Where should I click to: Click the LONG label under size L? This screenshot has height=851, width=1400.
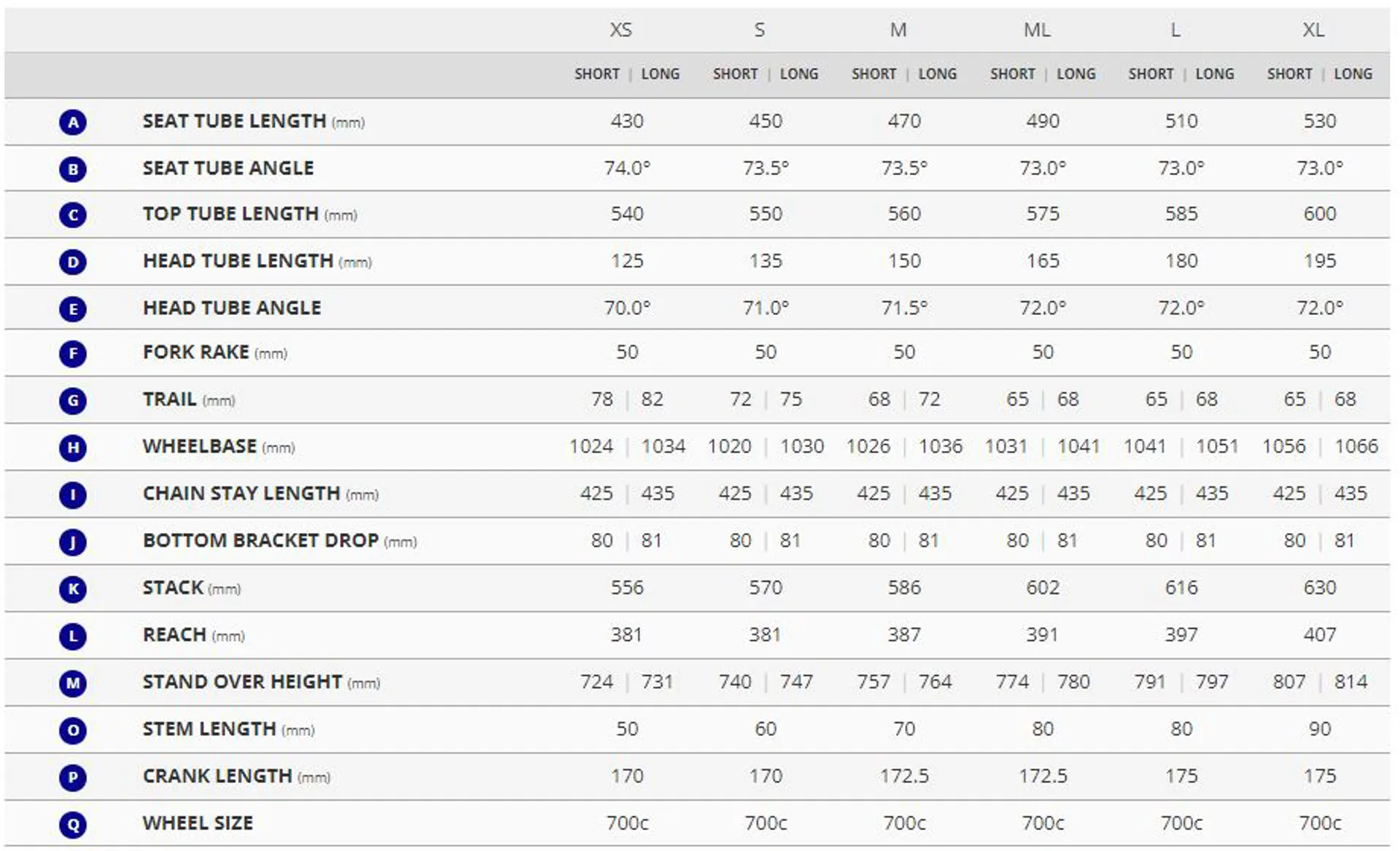pos(1215,74)
